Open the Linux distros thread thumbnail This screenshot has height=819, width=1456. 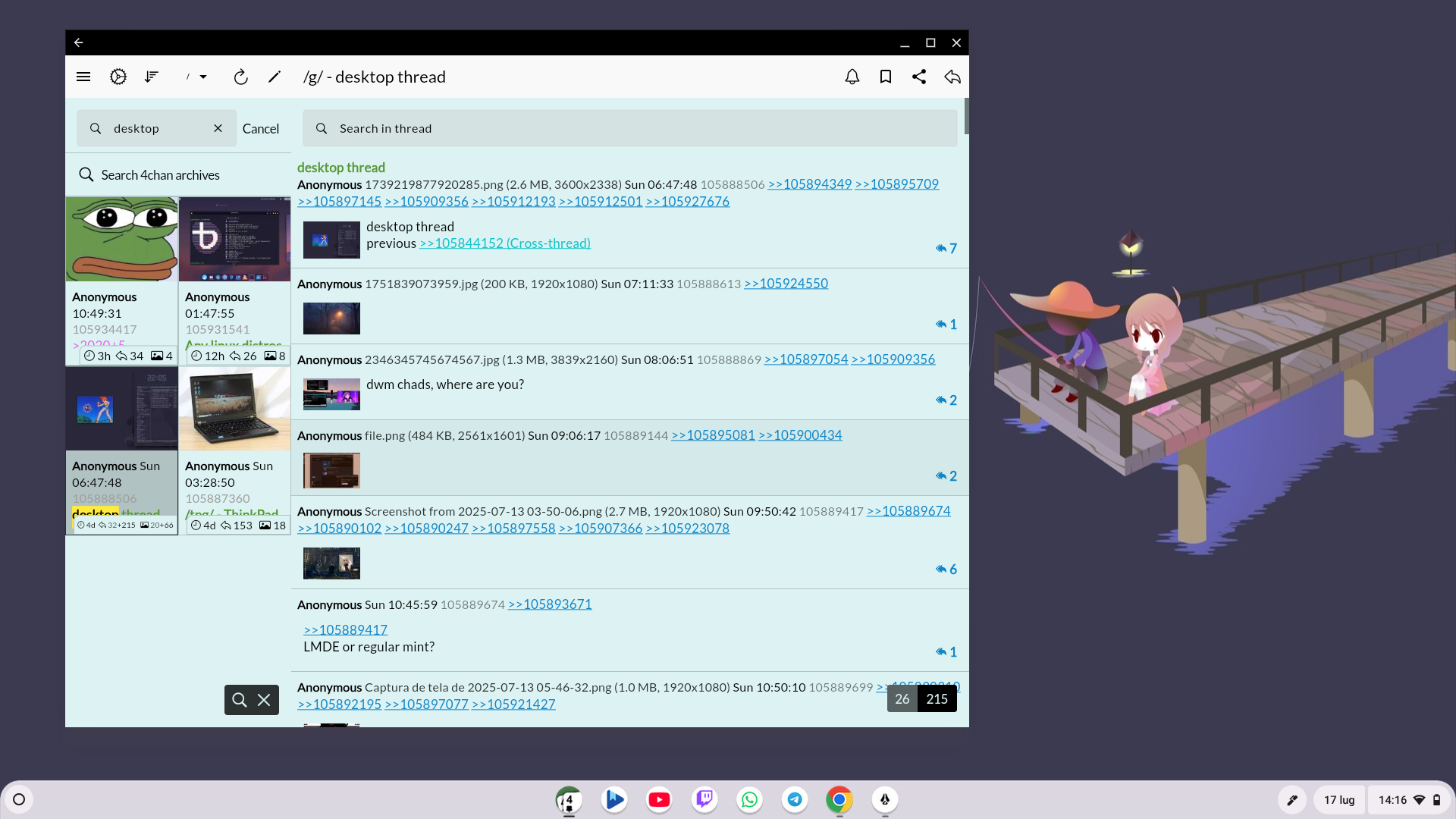tap(234, 239)
